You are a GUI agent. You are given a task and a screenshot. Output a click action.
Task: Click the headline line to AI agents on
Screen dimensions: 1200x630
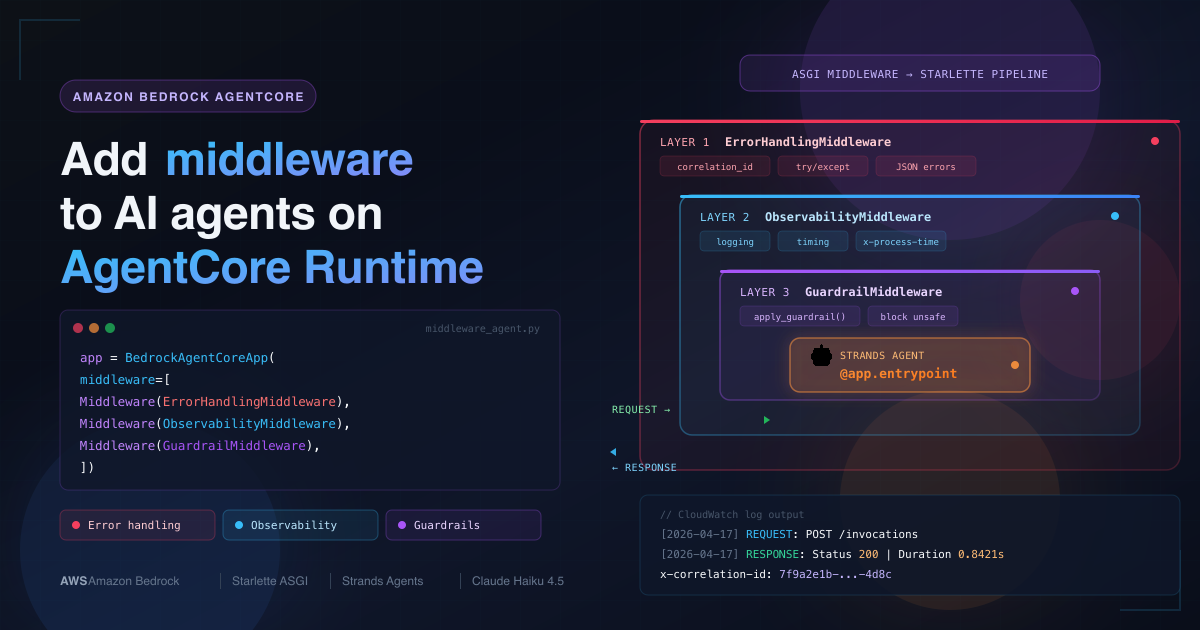pos(222,214)
